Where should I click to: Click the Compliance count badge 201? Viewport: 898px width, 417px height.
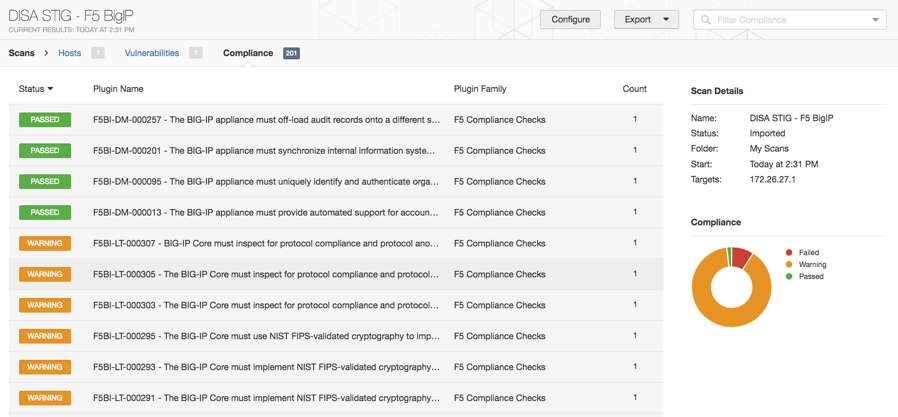[291, 53]
